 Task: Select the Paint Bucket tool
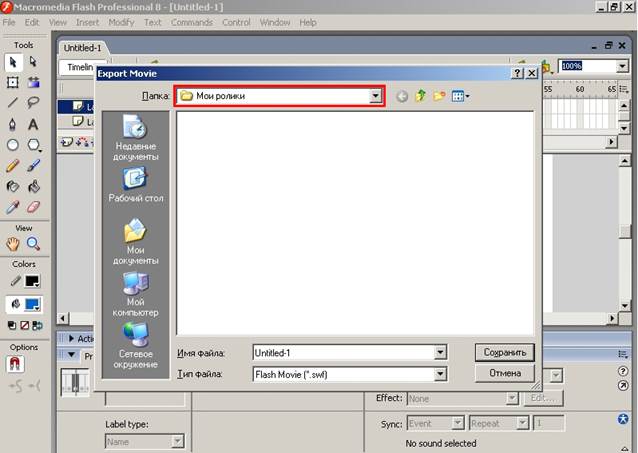click(33, 186)
